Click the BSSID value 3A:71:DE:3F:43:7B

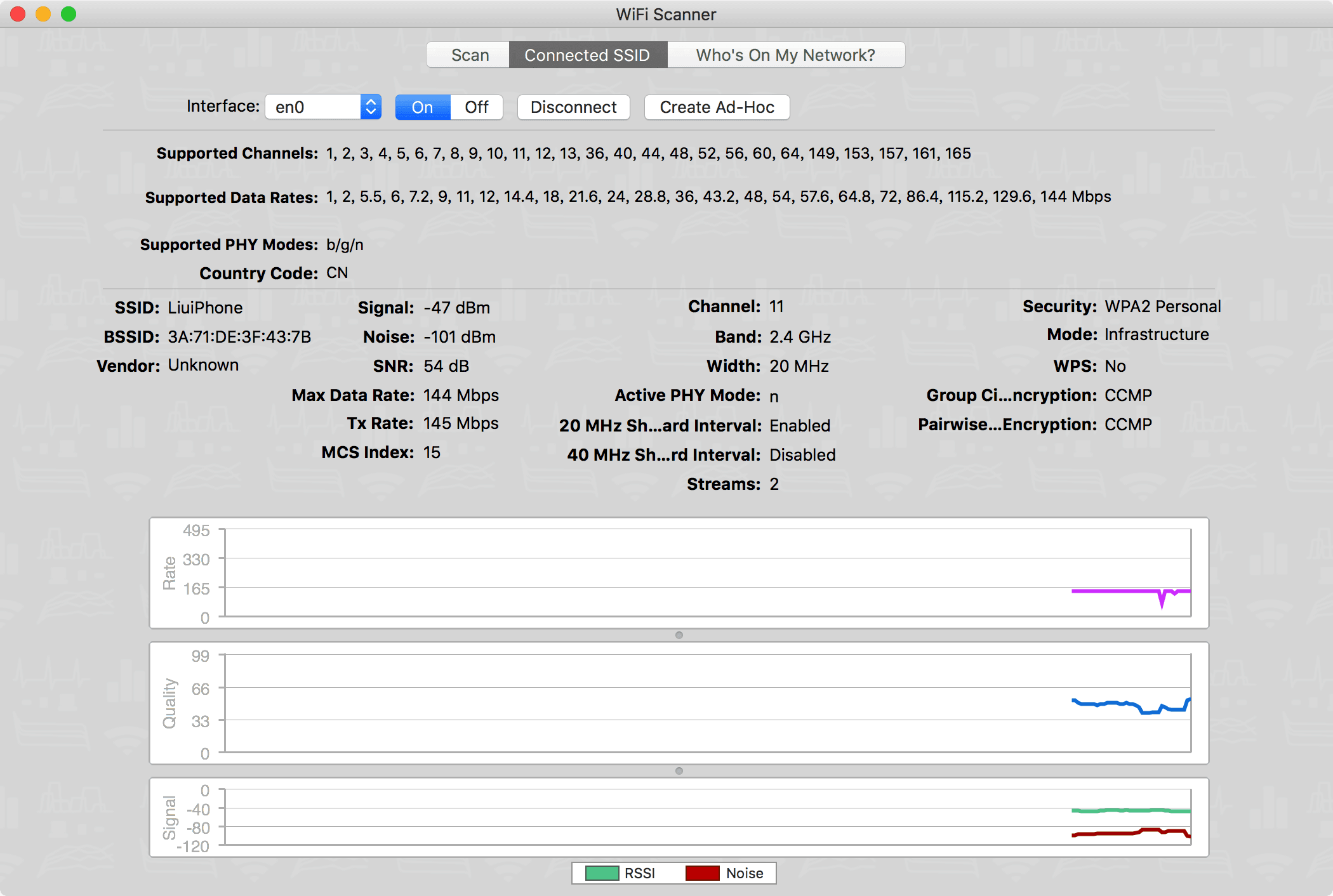pyautogui.click(x=239, y=337)
